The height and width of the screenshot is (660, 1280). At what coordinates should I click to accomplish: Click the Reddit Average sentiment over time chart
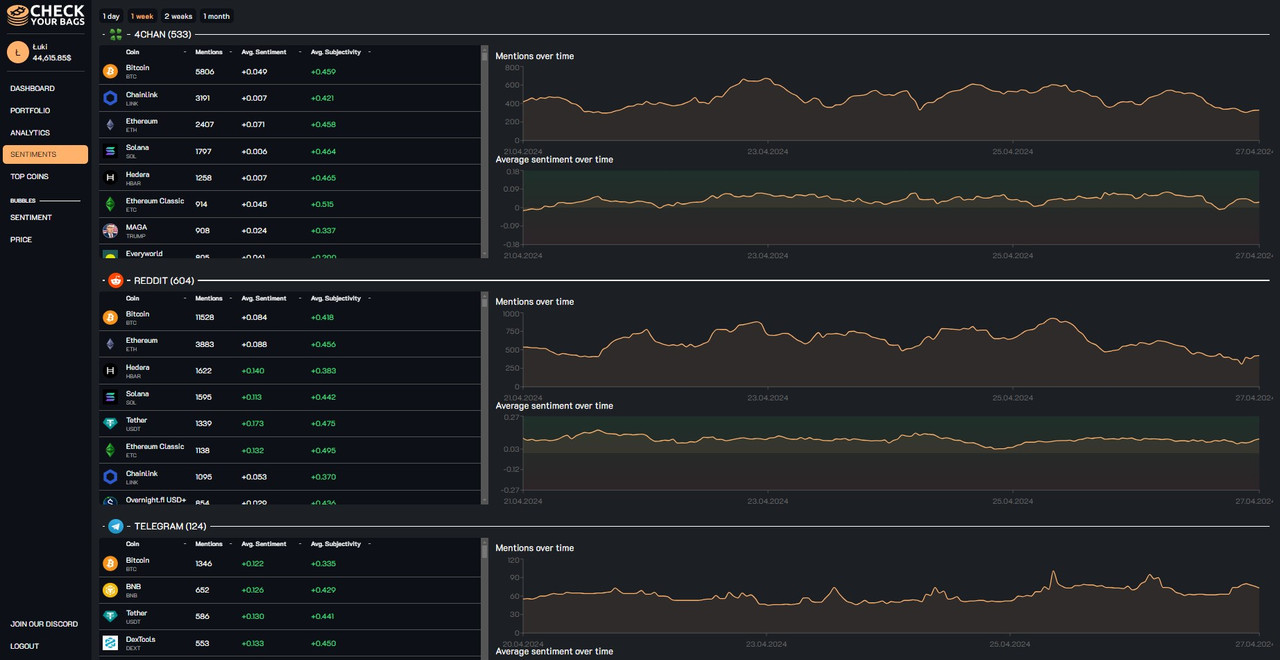coord(890,453)
